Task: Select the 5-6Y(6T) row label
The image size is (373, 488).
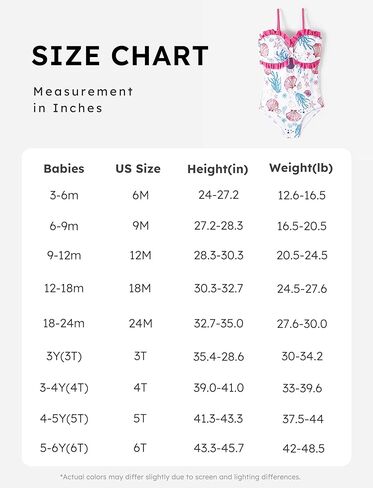Action: pyautogui.click(x=64, y=448)
